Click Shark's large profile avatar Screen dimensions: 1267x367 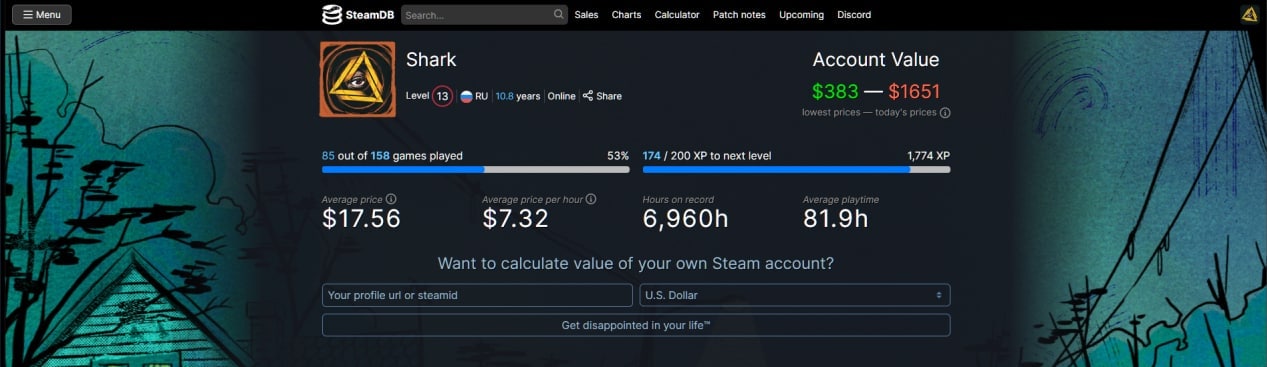pos(358,79)
